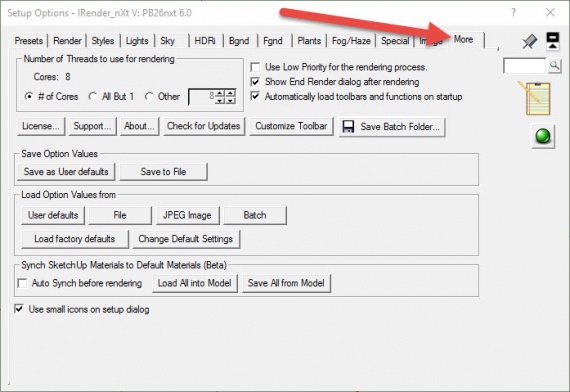Image resolution: width=570 pixels, height=392 pixels.
Task: Go to the Styles tab
Action: 103,41
